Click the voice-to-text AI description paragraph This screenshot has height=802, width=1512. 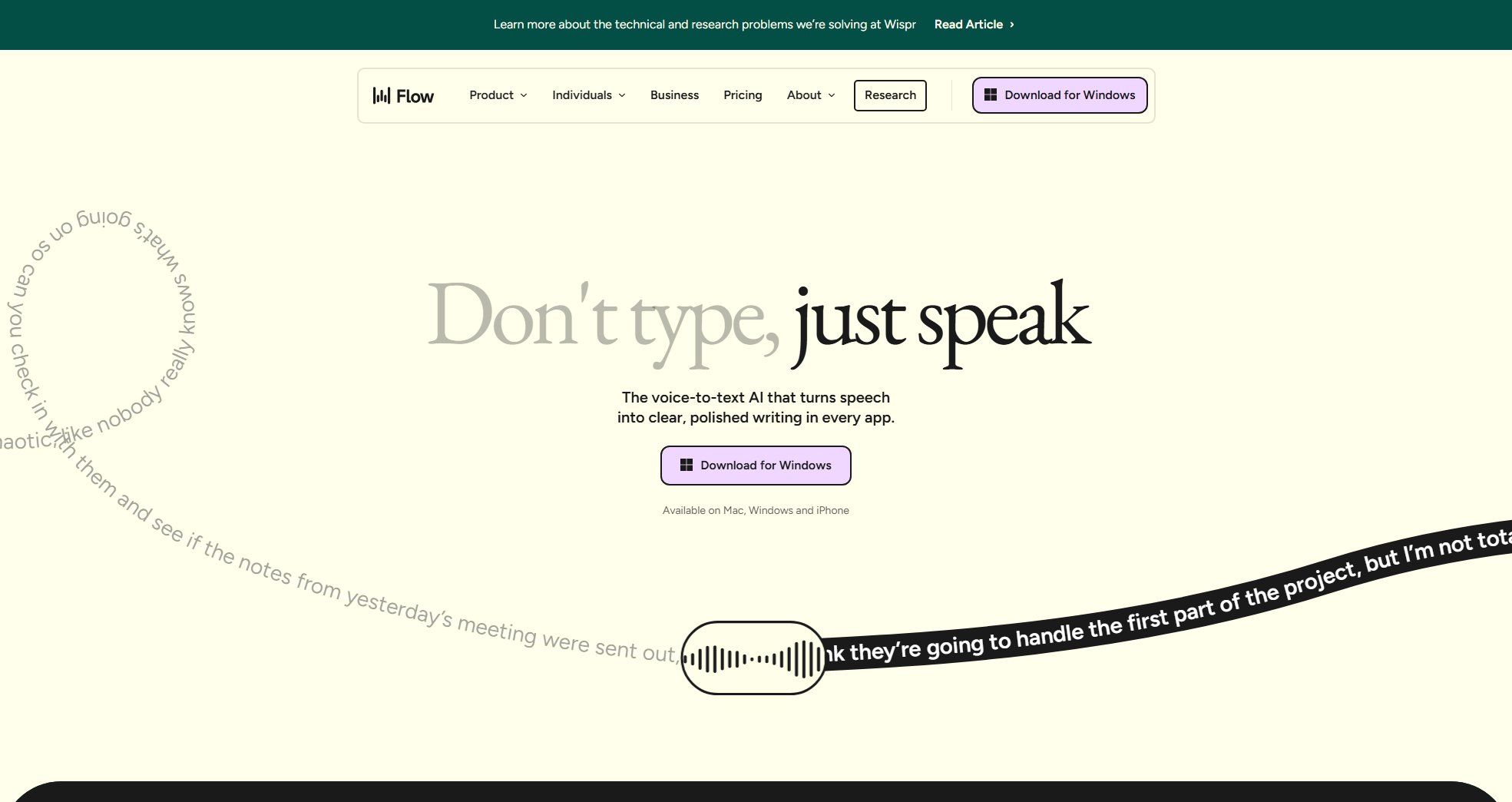point(756,407)
